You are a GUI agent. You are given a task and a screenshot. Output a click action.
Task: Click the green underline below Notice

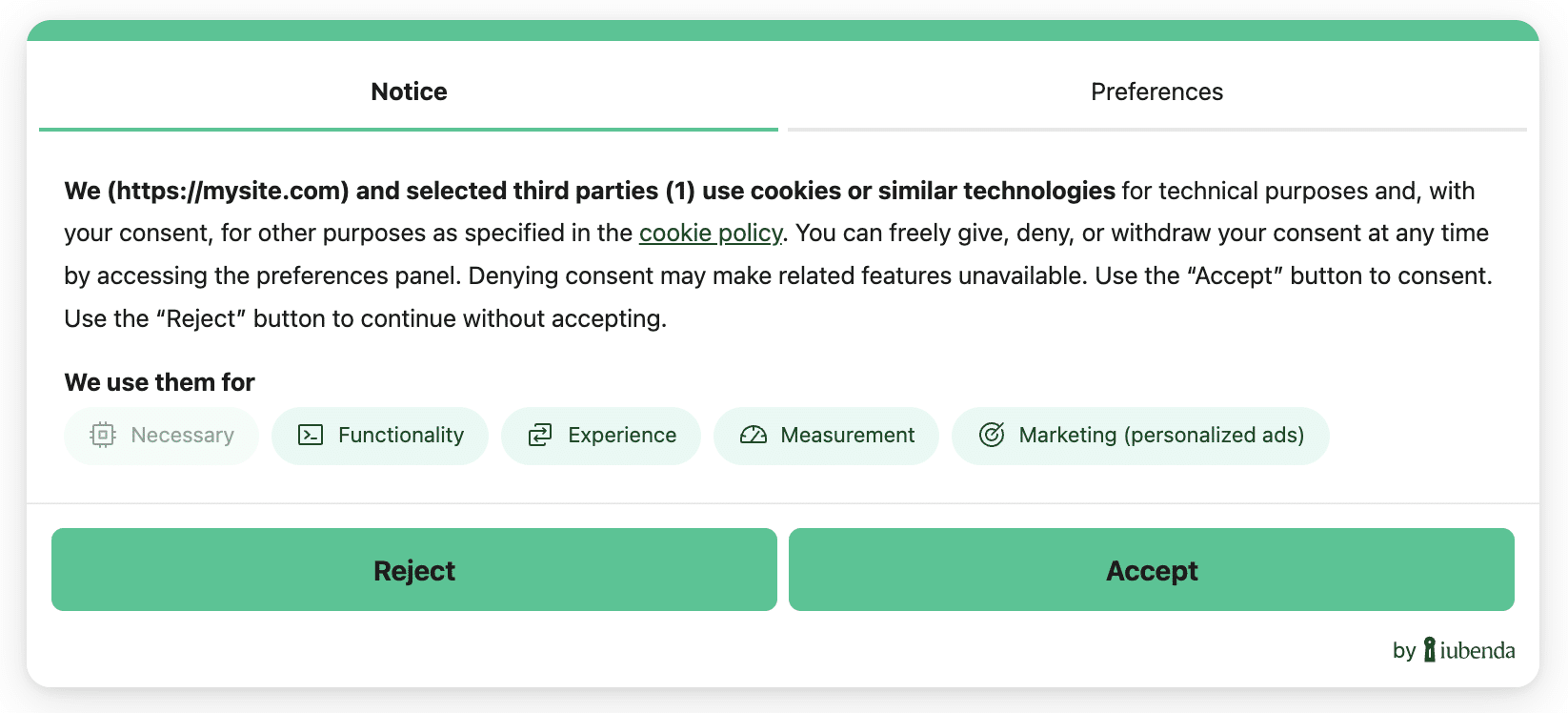[408, 126]
